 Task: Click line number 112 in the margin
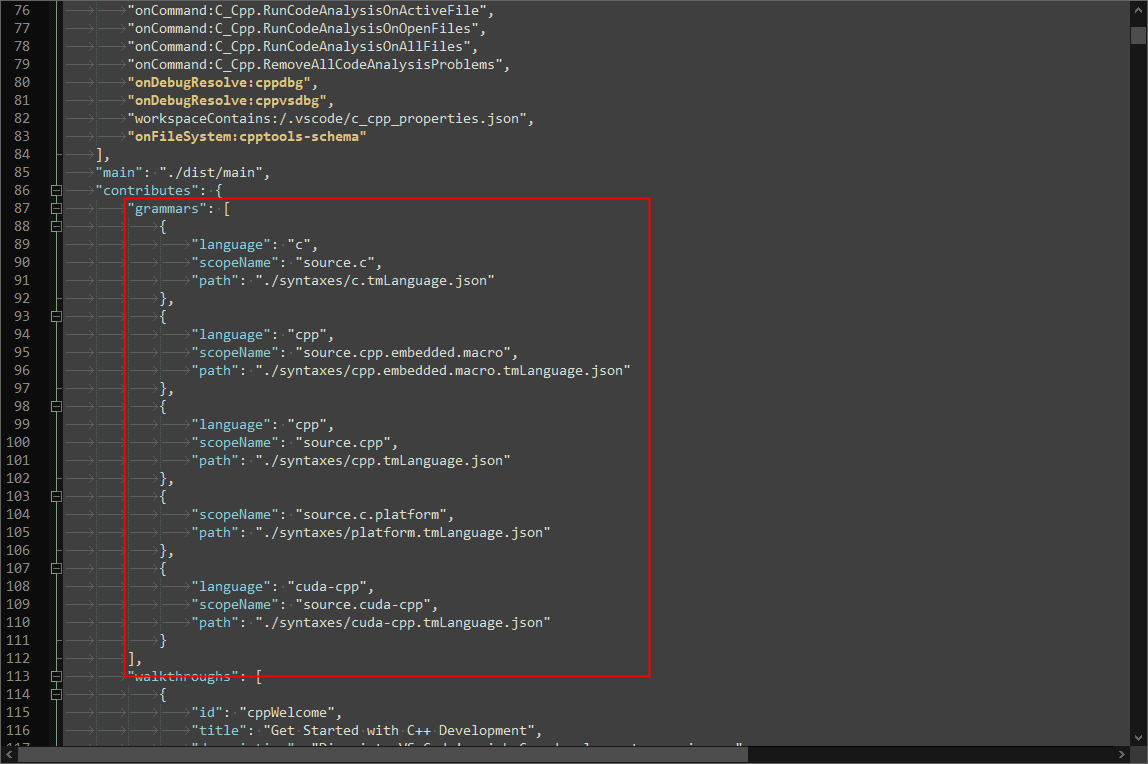[x=22, y=658]
